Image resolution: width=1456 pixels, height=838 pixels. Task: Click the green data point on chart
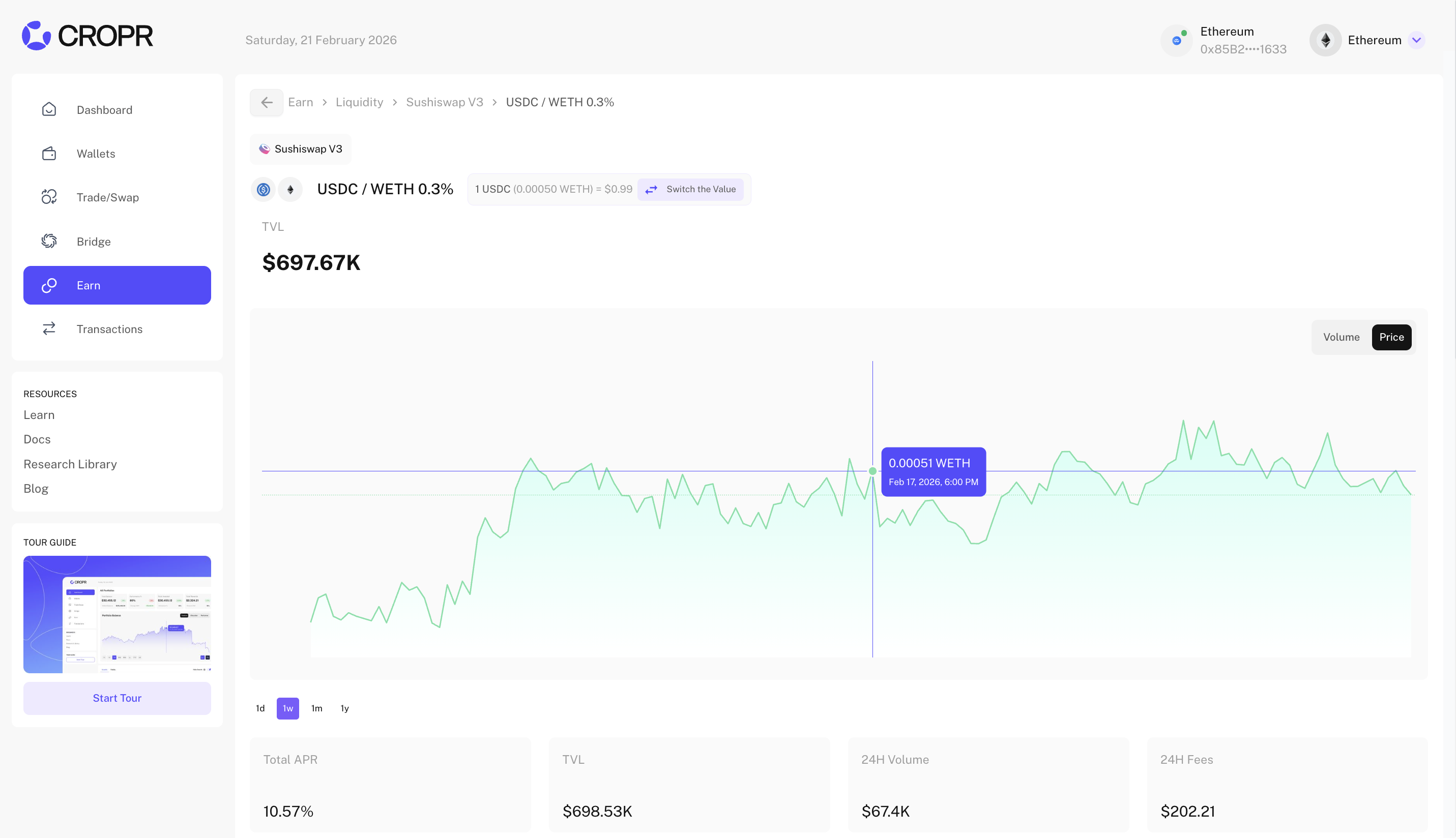tap(873, 471)
